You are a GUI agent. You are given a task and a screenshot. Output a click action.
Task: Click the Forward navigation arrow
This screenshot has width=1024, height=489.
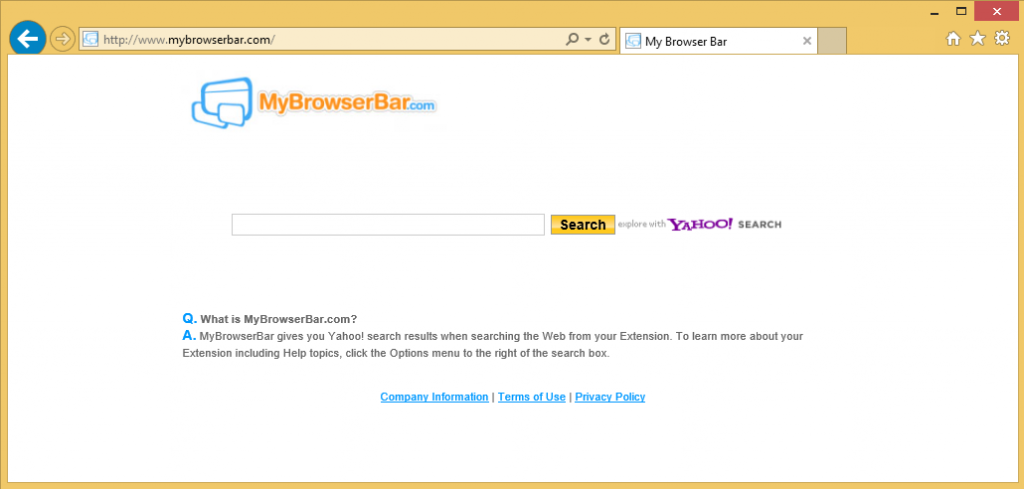click(63, 39)
